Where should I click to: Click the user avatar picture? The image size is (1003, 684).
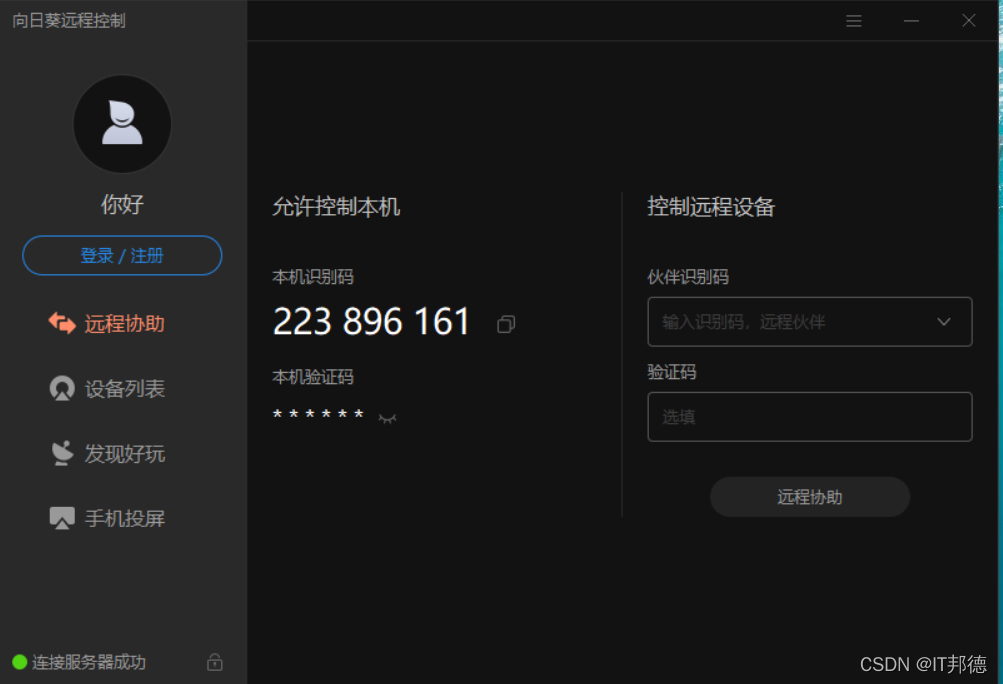(x=122, y=124)
